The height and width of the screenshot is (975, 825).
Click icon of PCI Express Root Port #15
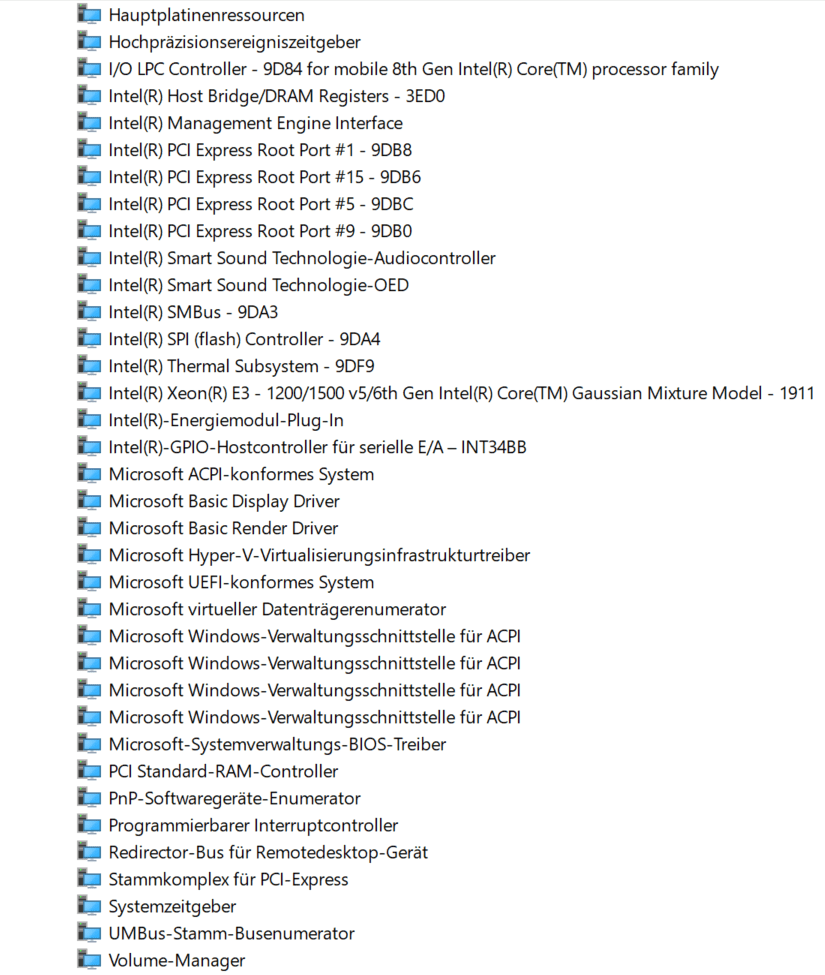(x=89, y=177)
